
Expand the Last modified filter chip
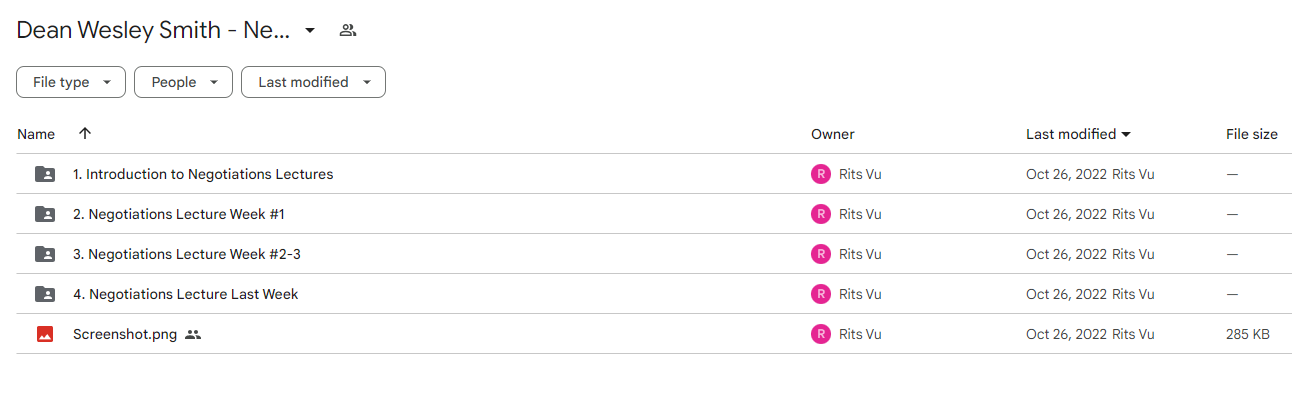point(313,82)
